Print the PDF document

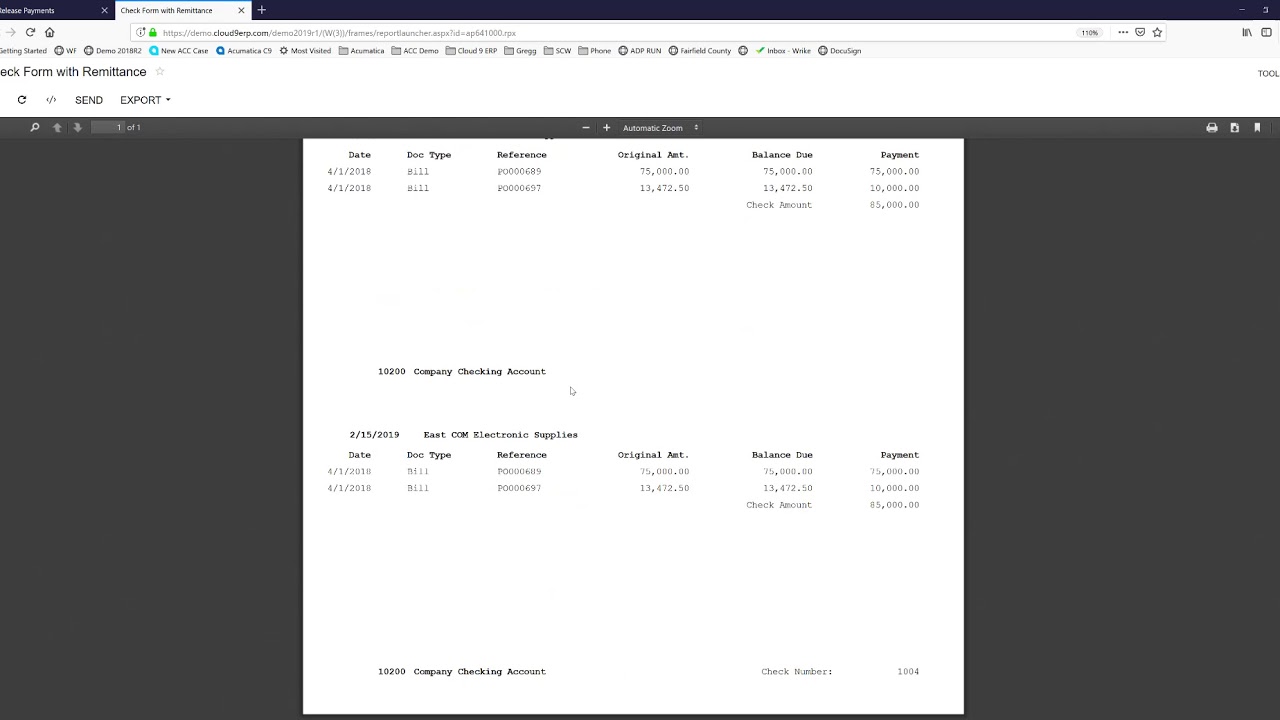point(1212,127)
